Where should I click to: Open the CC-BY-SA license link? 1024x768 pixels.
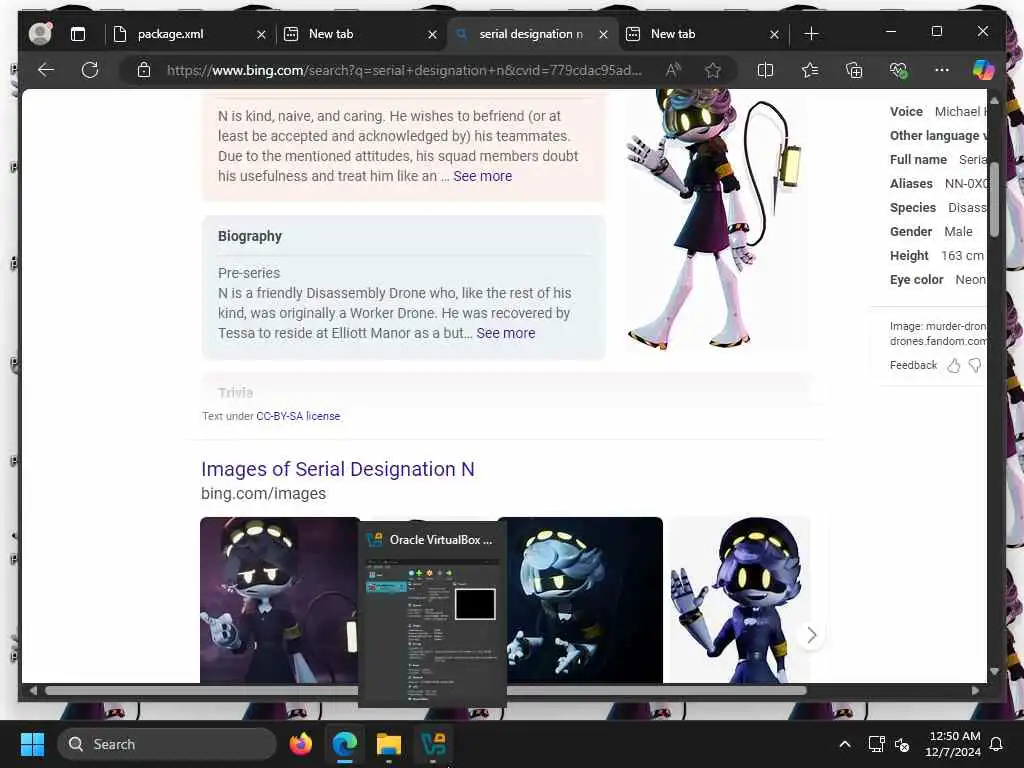coord(298,416)
